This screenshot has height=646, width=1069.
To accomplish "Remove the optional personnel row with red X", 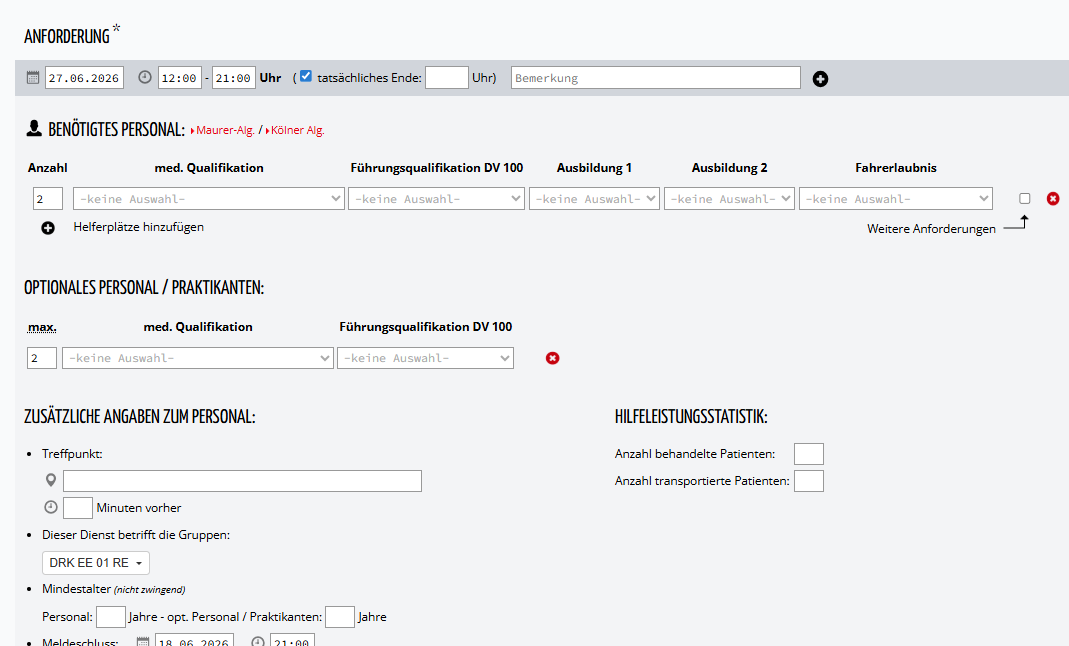I will [x=553, y=358].
